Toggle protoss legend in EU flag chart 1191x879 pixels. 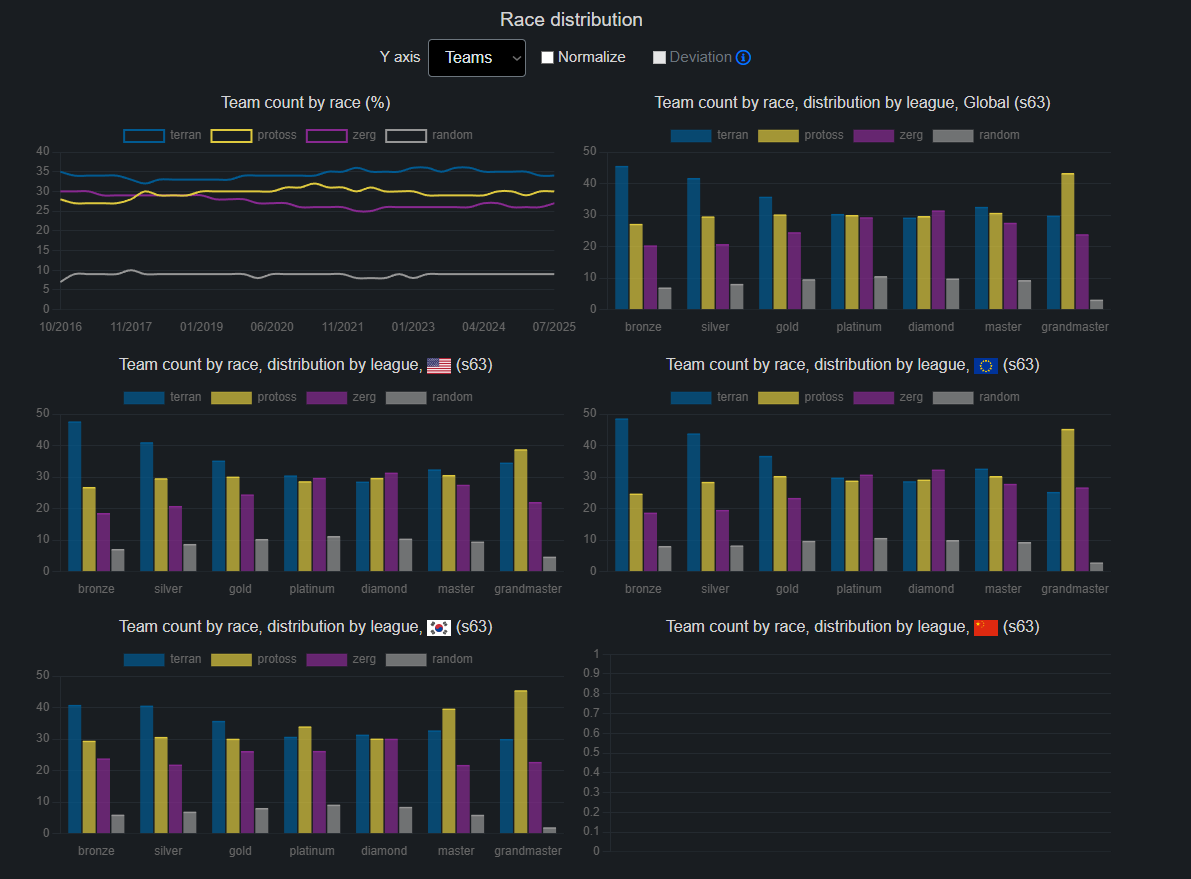[x=801, y=397]
